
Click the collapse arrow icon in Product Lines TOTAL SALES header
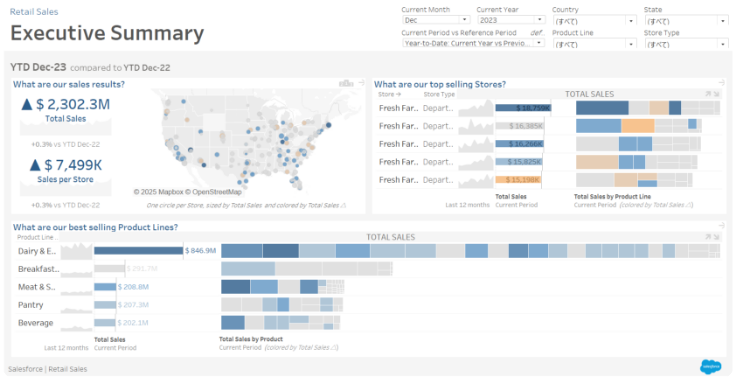(716, 237)
